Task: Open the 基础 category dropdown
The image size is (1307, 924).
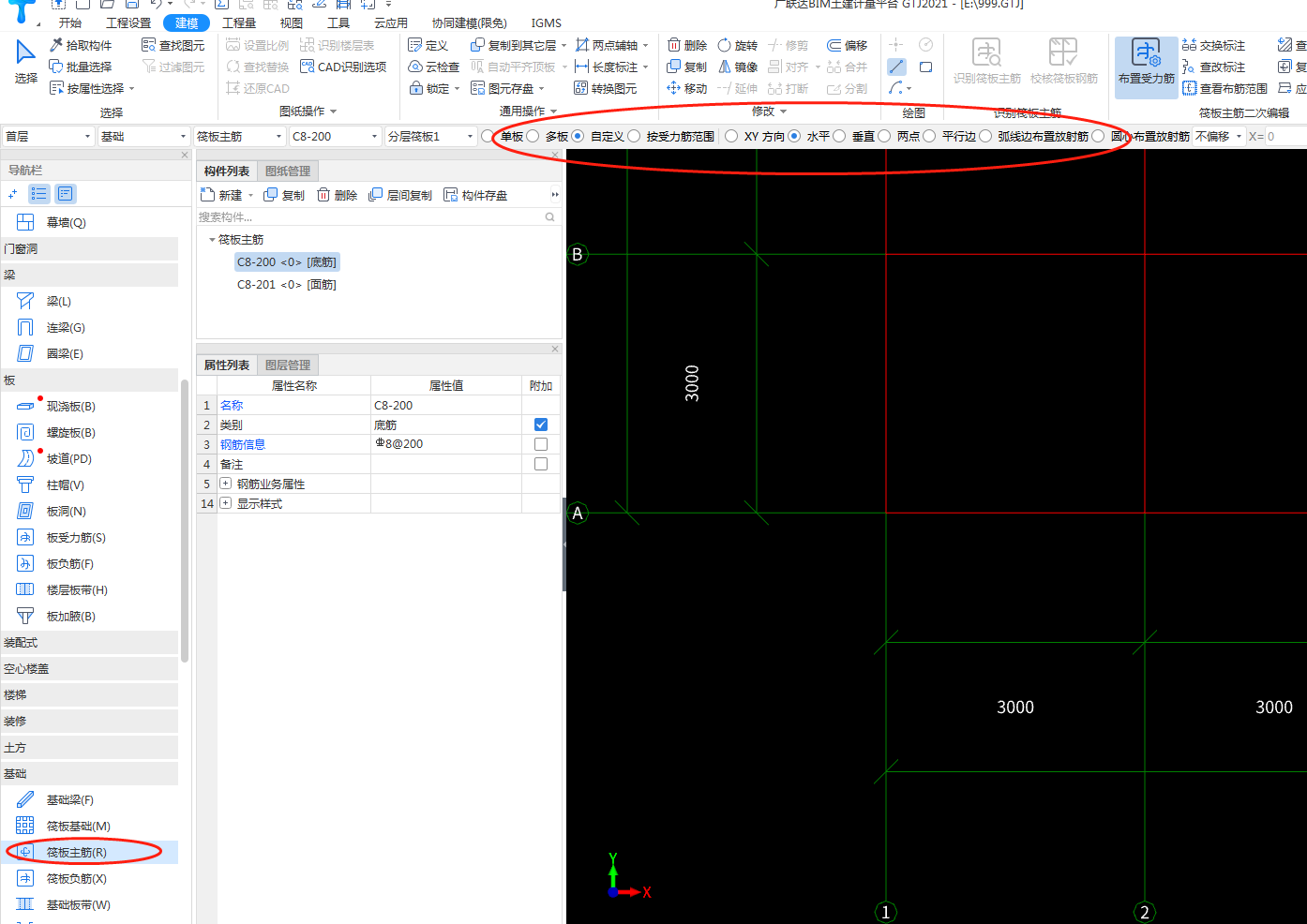Action: (143, 136)
